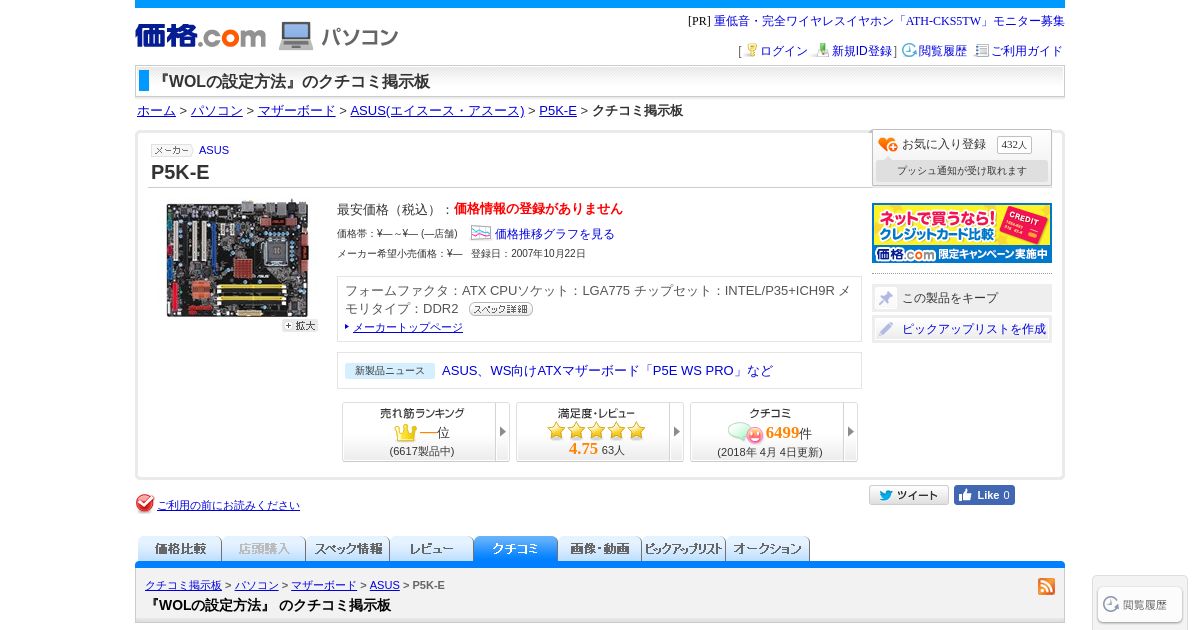Viewport: 1200px width, 630px height.
Task: Click ホーム in top breadcrumb
Action: pos(156,111)
